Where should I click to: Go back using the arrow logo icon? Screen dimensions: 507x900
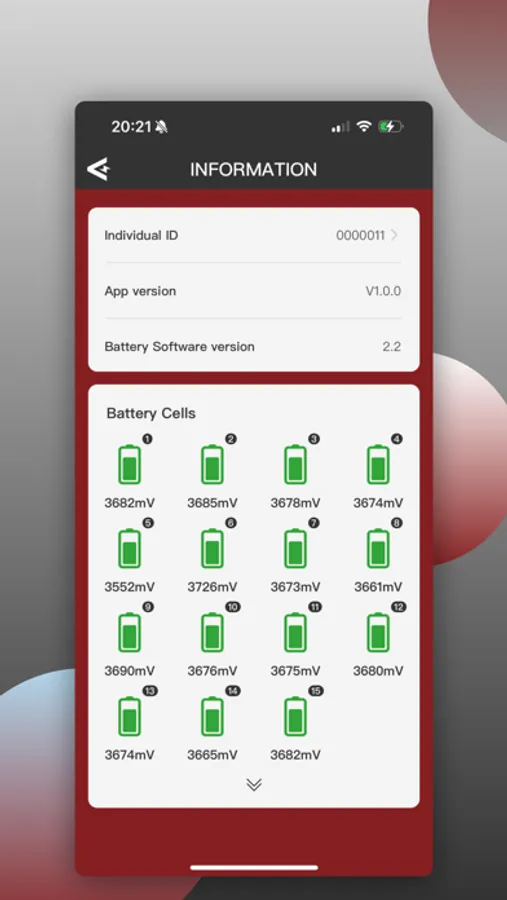pos(98,169)
